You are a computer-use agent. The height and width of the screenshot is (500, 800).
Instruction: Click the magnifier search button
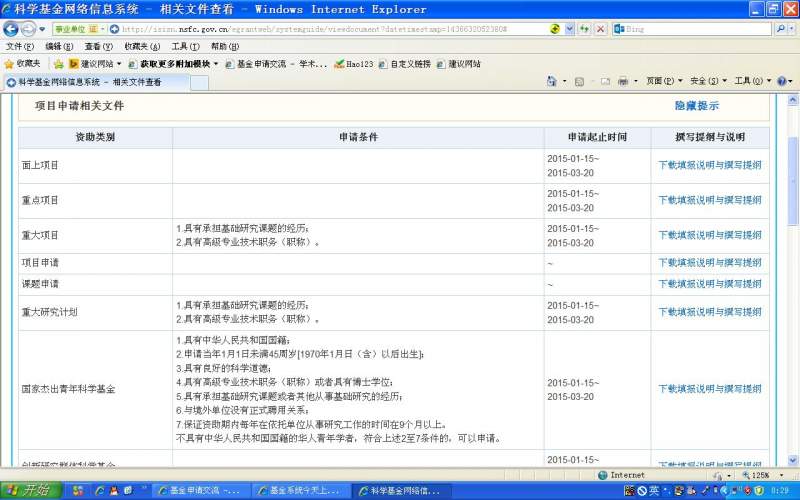pyautogui.click(x=781, y=29)
